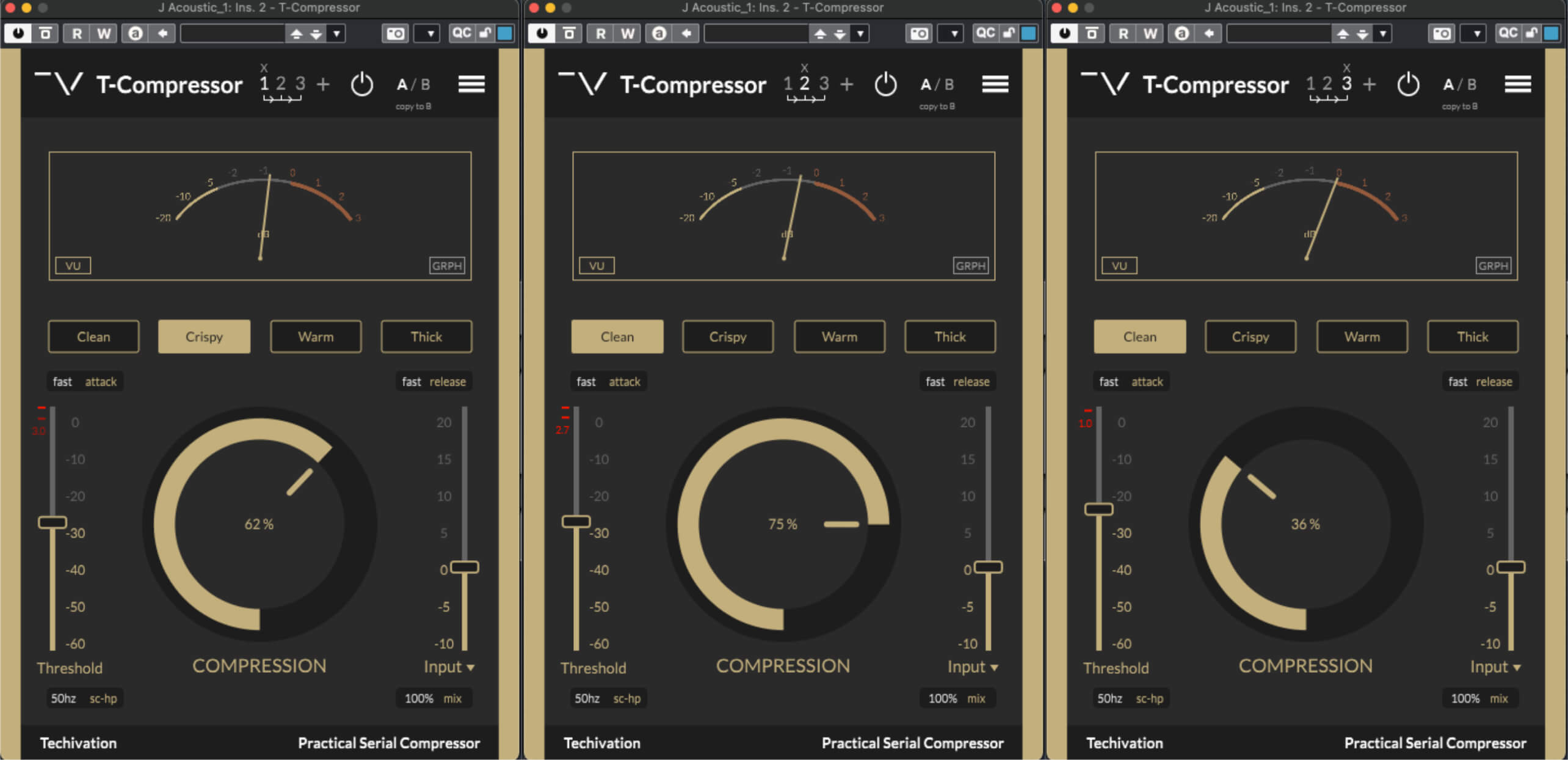Select stage 3 in the middle T-Compressor
Screen dimensions: 1568x760
[823, 84]
